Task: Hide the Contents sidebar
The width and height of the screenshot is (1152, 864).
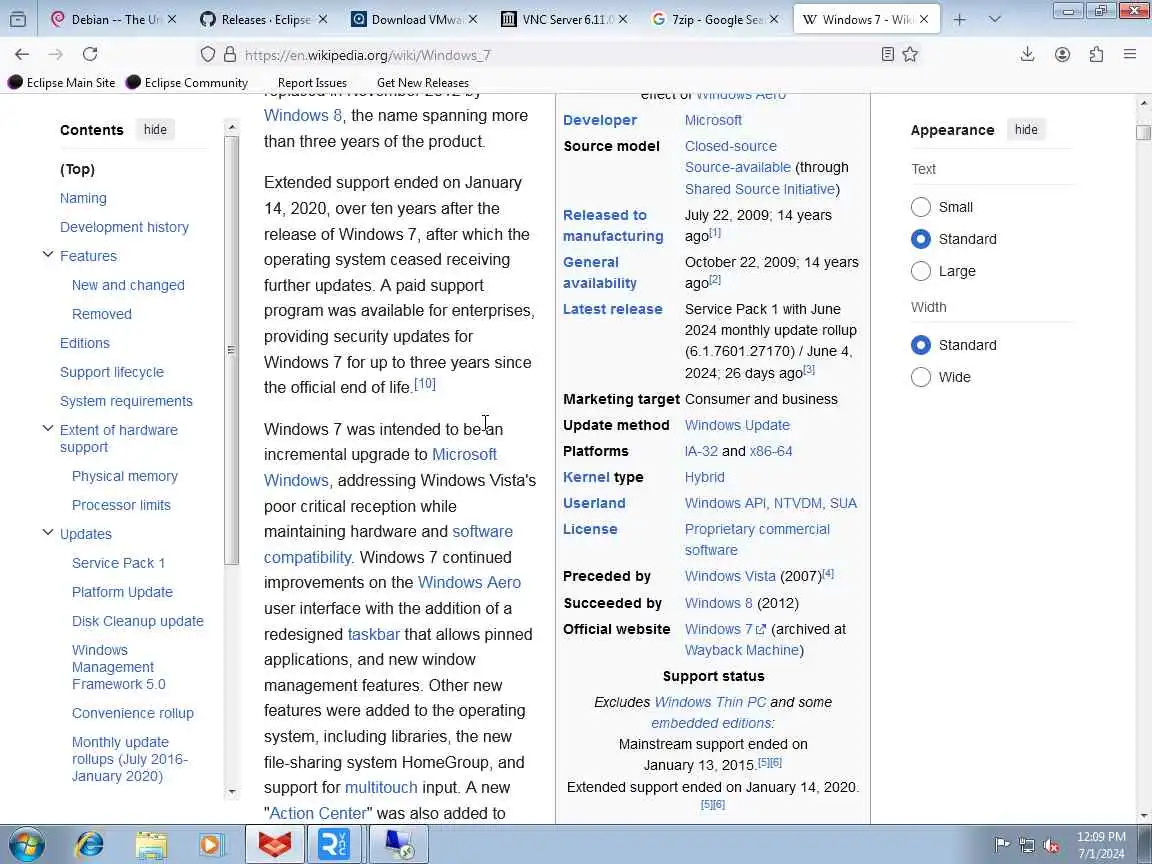Action: click(x=155, y=129)
